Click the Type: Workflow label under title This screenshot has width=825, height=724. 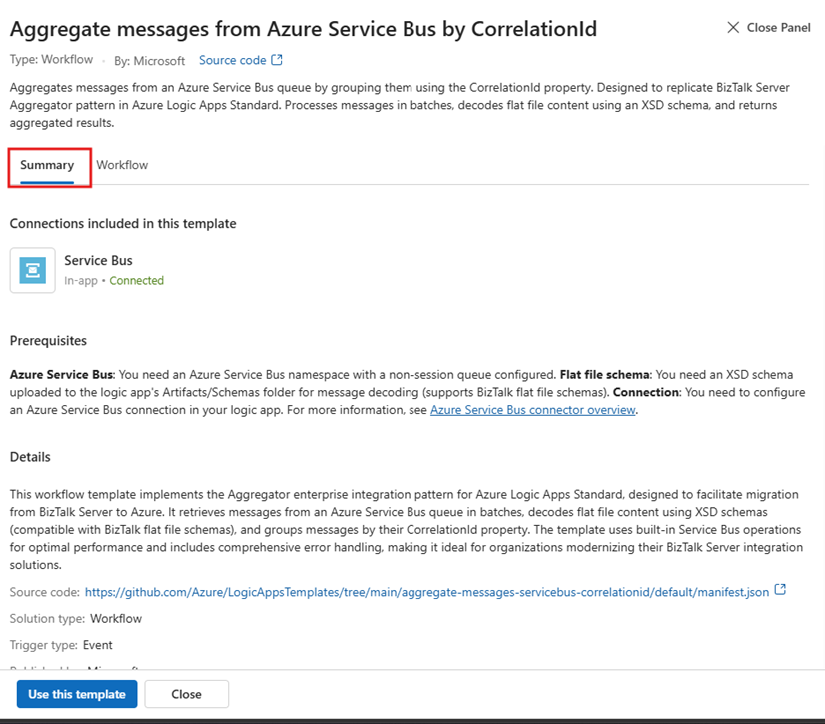coord(50,61)
